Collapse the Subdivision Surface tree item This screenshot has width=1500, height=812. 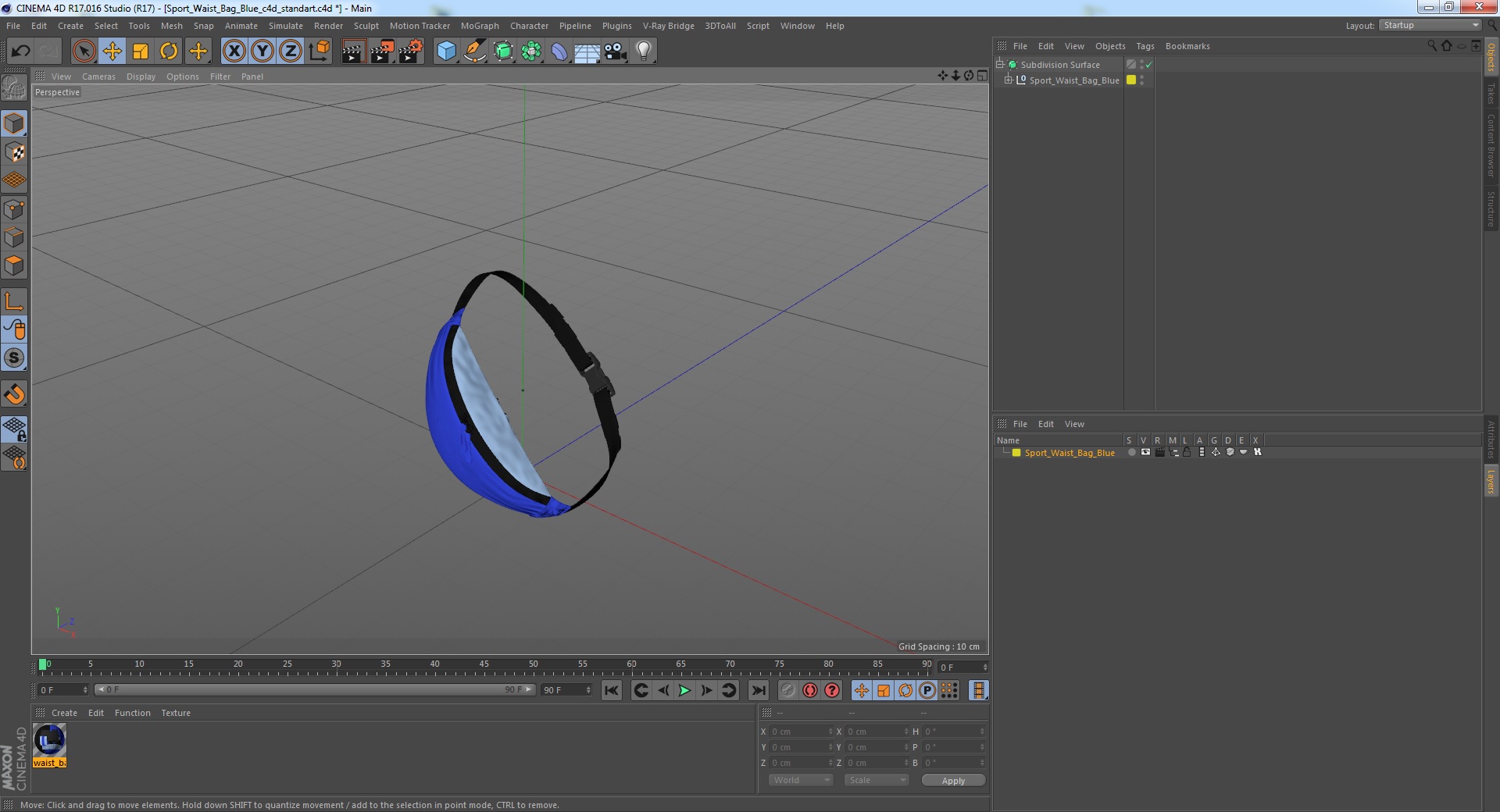tap(999, 64)
